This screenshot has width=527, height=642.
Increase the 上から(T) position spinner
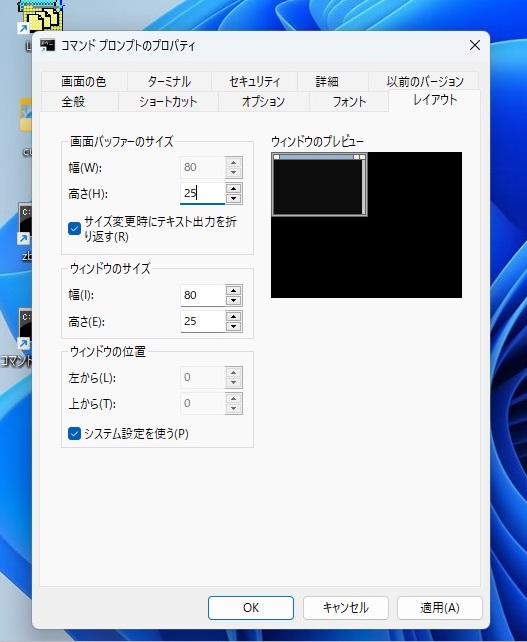tap(234, 398)
